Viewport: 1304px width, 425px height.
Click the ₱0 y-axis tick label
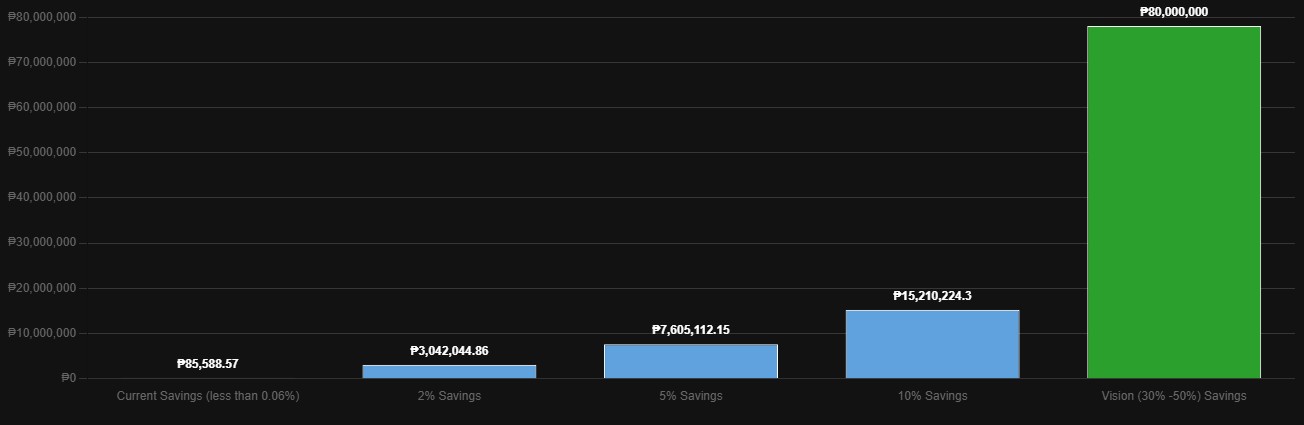point(68,378)
